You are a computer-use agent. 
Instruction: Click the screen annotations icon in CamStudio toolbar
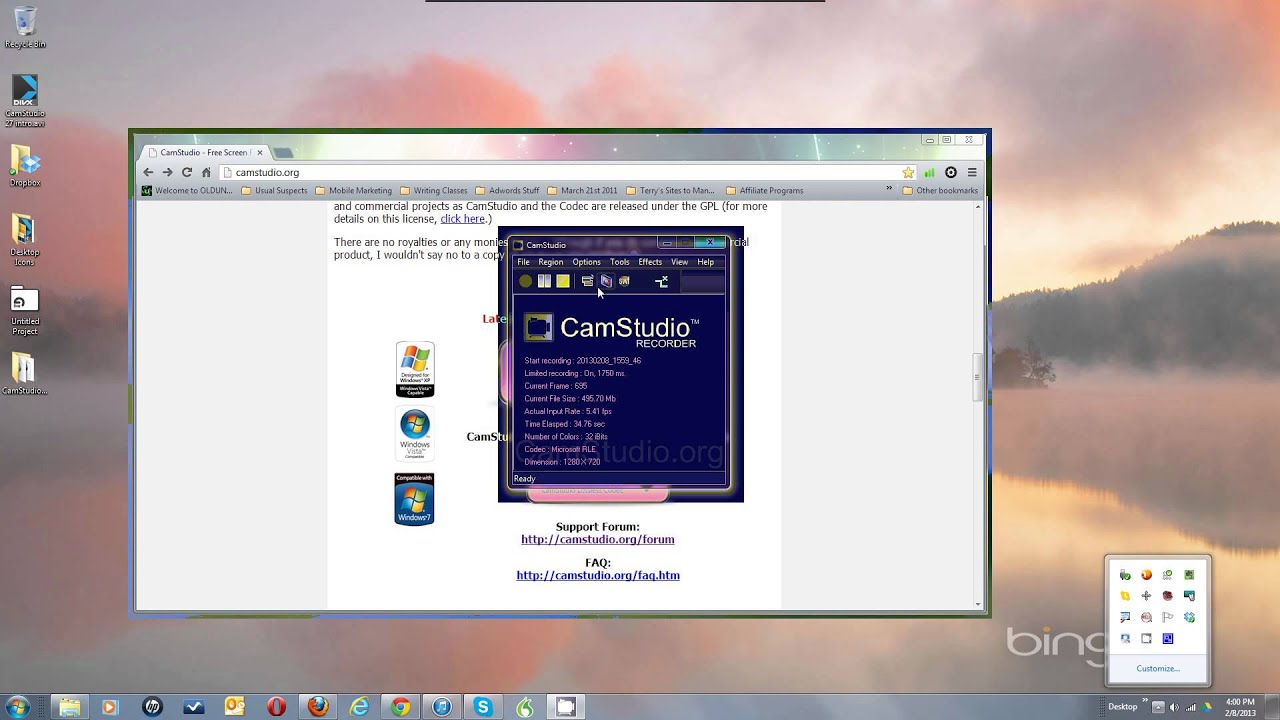click(x=661, y=282)
